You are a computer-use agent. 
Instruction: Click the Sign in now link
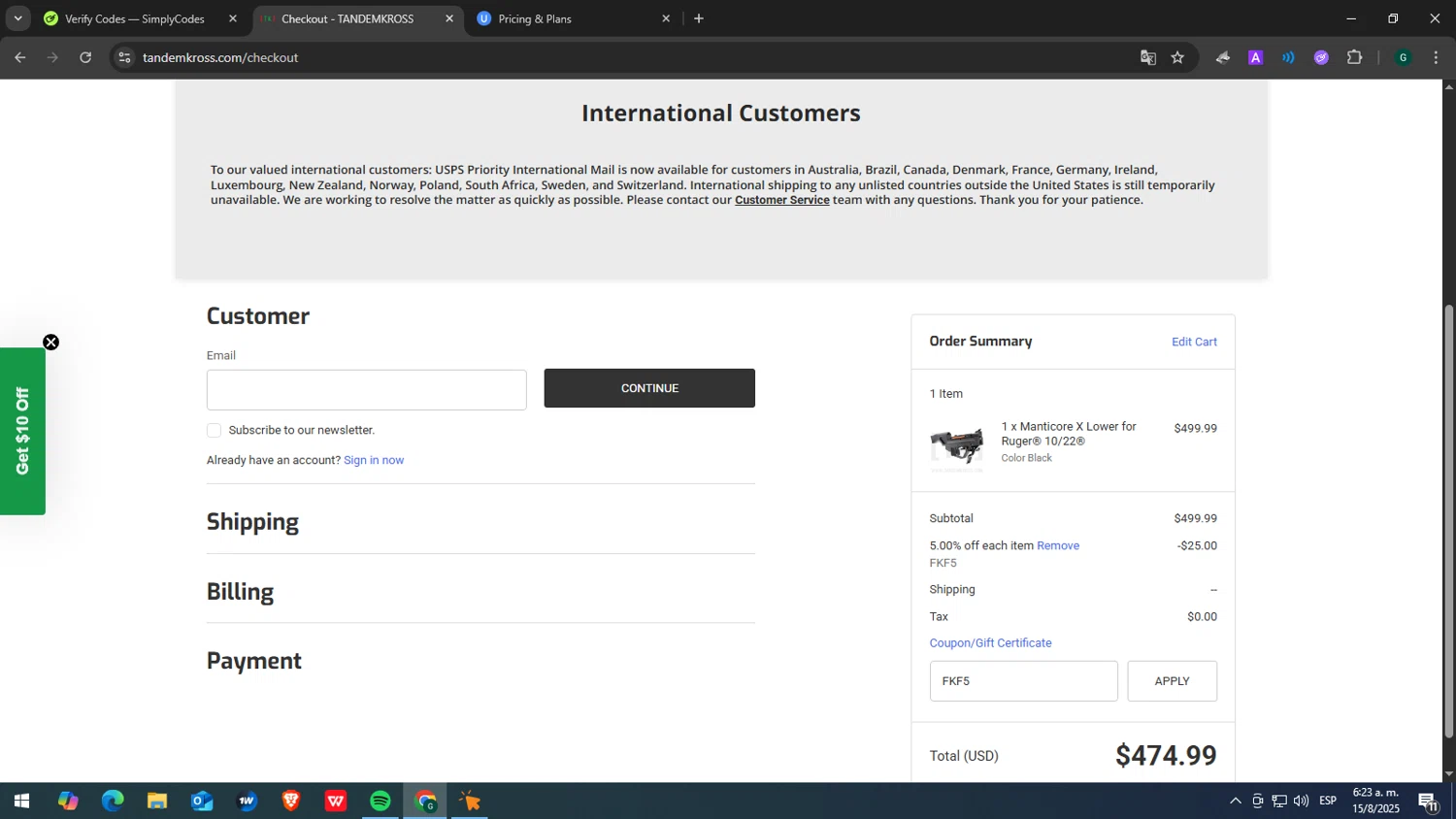374,460
